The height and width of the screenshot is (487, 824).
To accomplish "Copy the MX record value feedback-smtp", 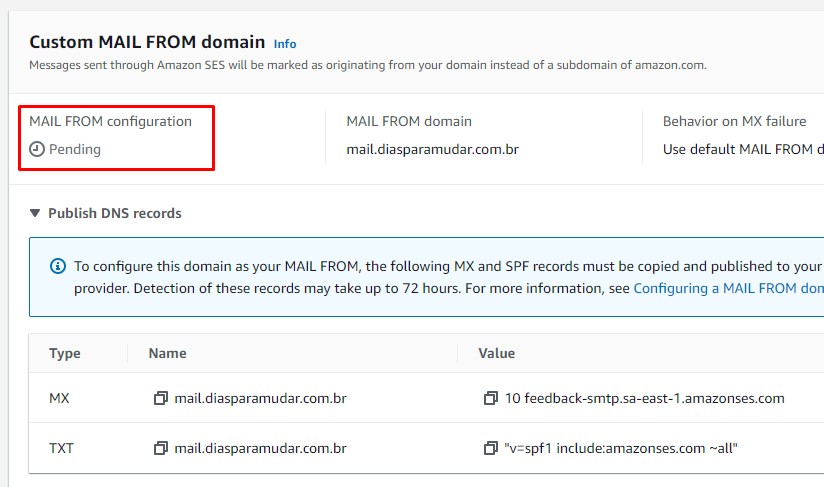I will pyautogui.click(x=490, y=398).
